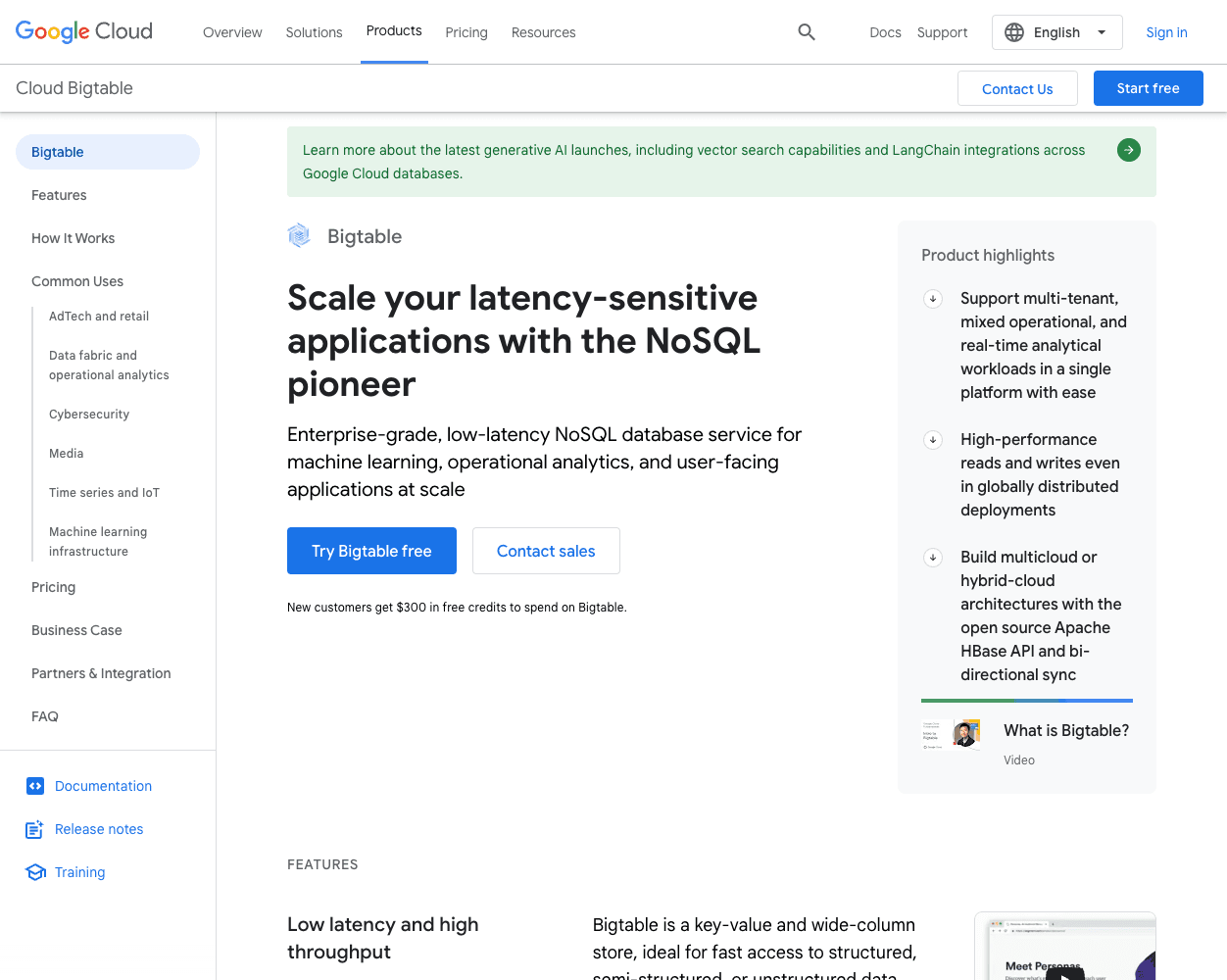Open the Support link
This screenshot has width=1227, height=980.
943,32
